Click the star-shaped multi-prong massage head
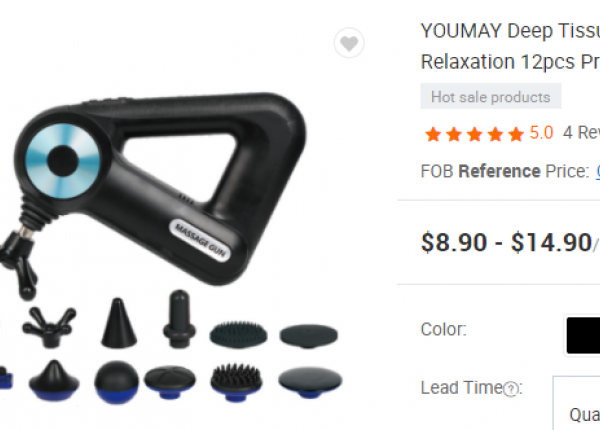Screen dimensions: 600x430 pos(49,326)
